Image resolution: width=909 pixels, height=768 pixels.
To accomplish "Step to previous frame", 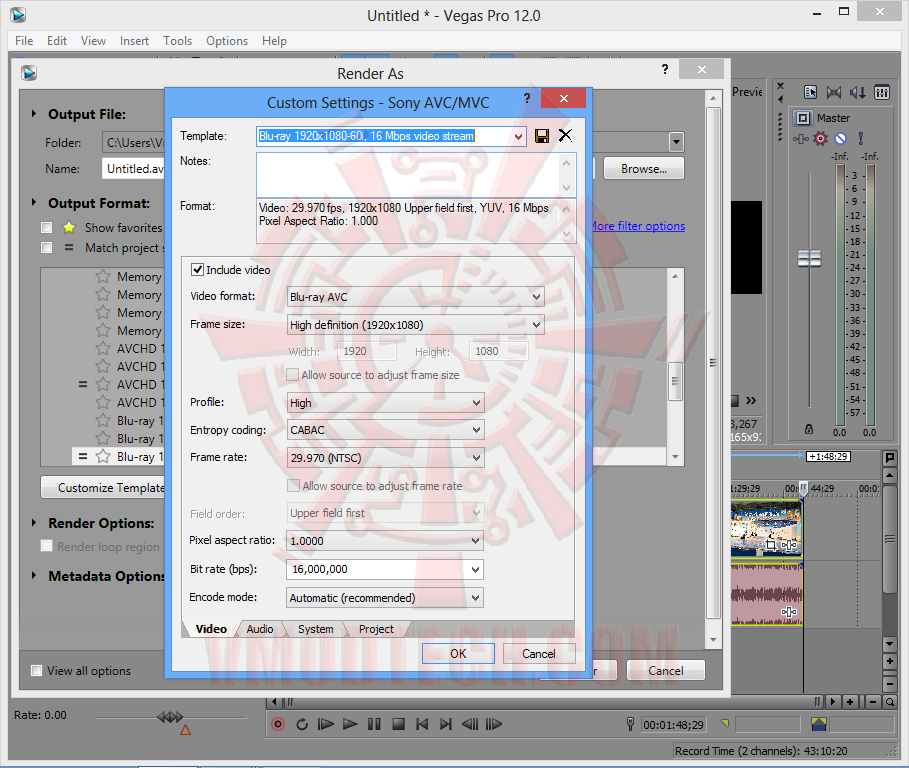I will tap(470, 724).
